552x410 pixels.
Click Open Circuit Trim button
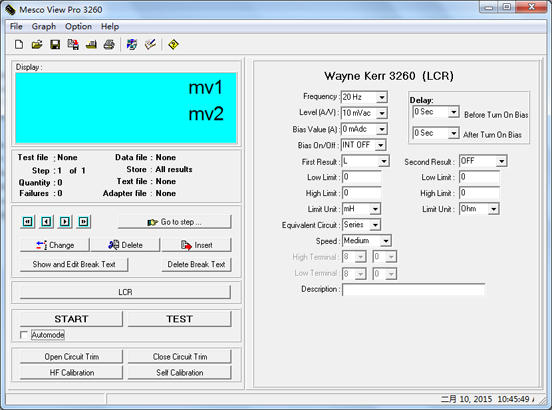pyautogui.click(x=71, y=357)
